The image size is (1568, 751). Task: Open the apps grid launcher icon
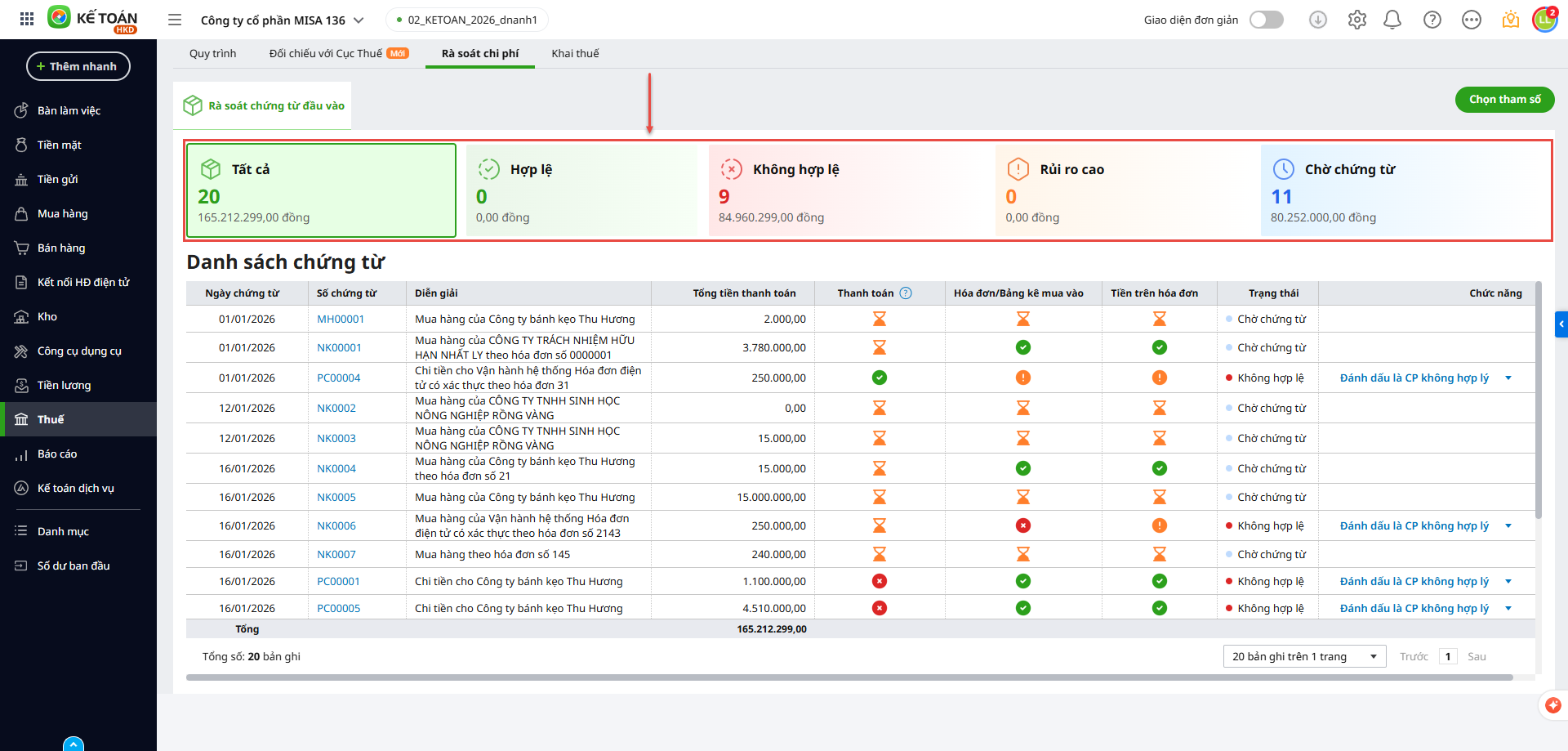[27, 19]
